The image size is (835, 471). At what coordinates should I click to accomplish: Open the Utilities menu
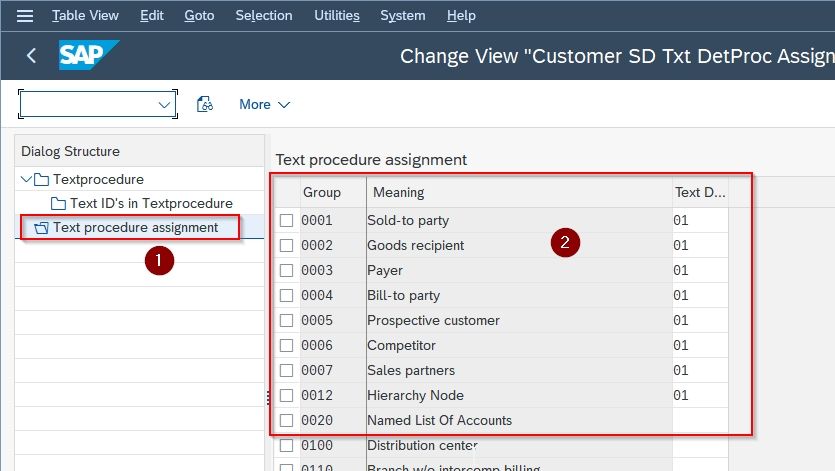pyautogui.click(x=337, y=16)
